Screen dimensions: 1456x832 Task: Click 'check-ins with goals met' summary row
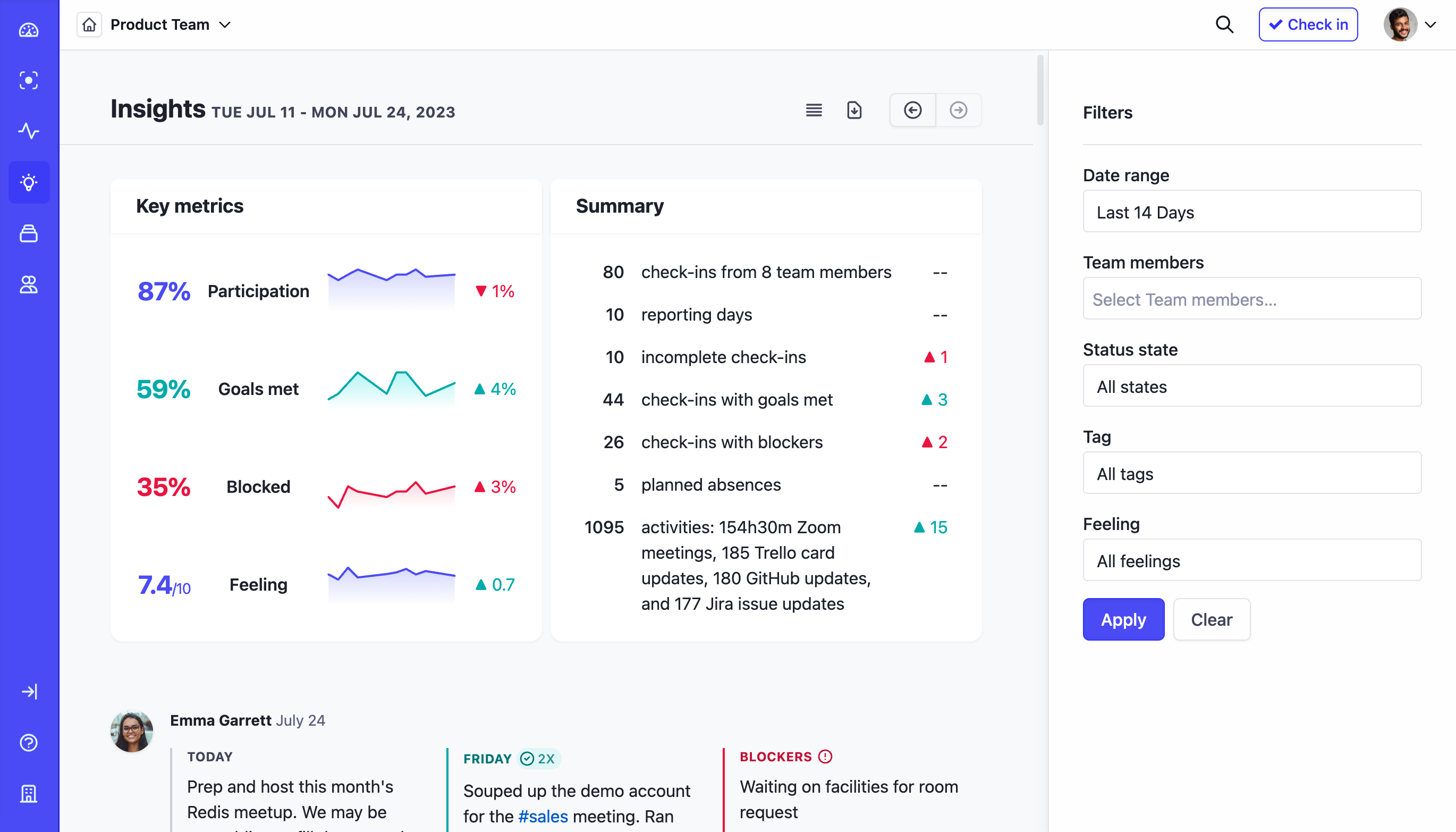[x=766, y=399]
